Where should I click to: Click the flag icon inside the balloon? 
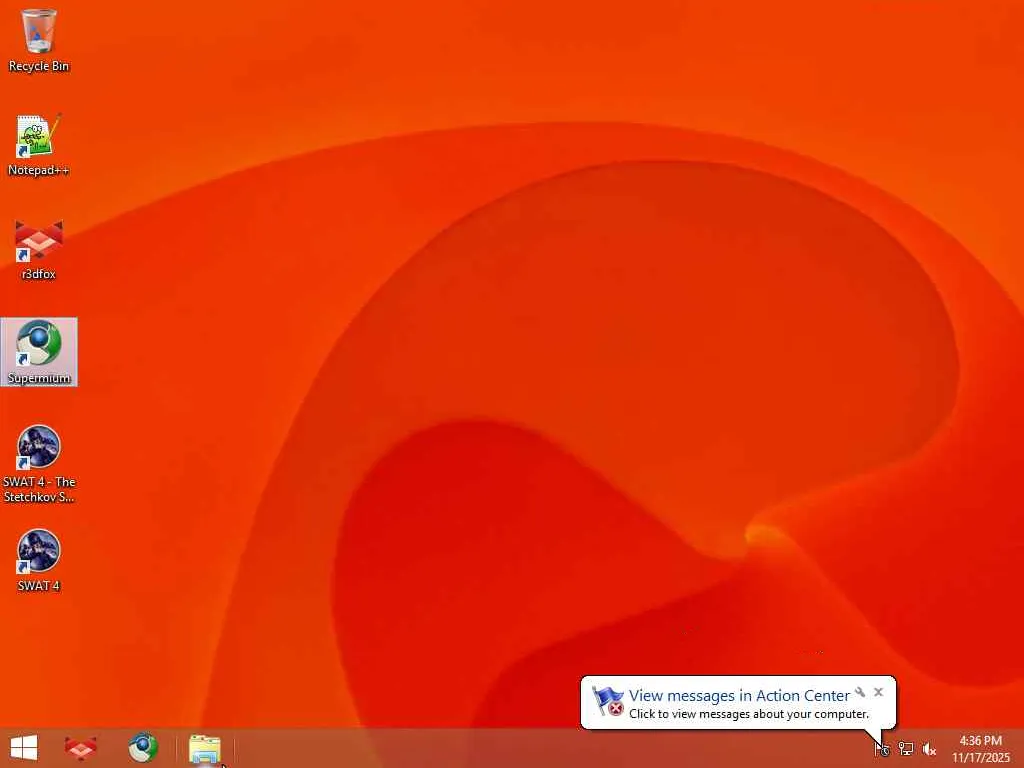[x=607, y=701]
